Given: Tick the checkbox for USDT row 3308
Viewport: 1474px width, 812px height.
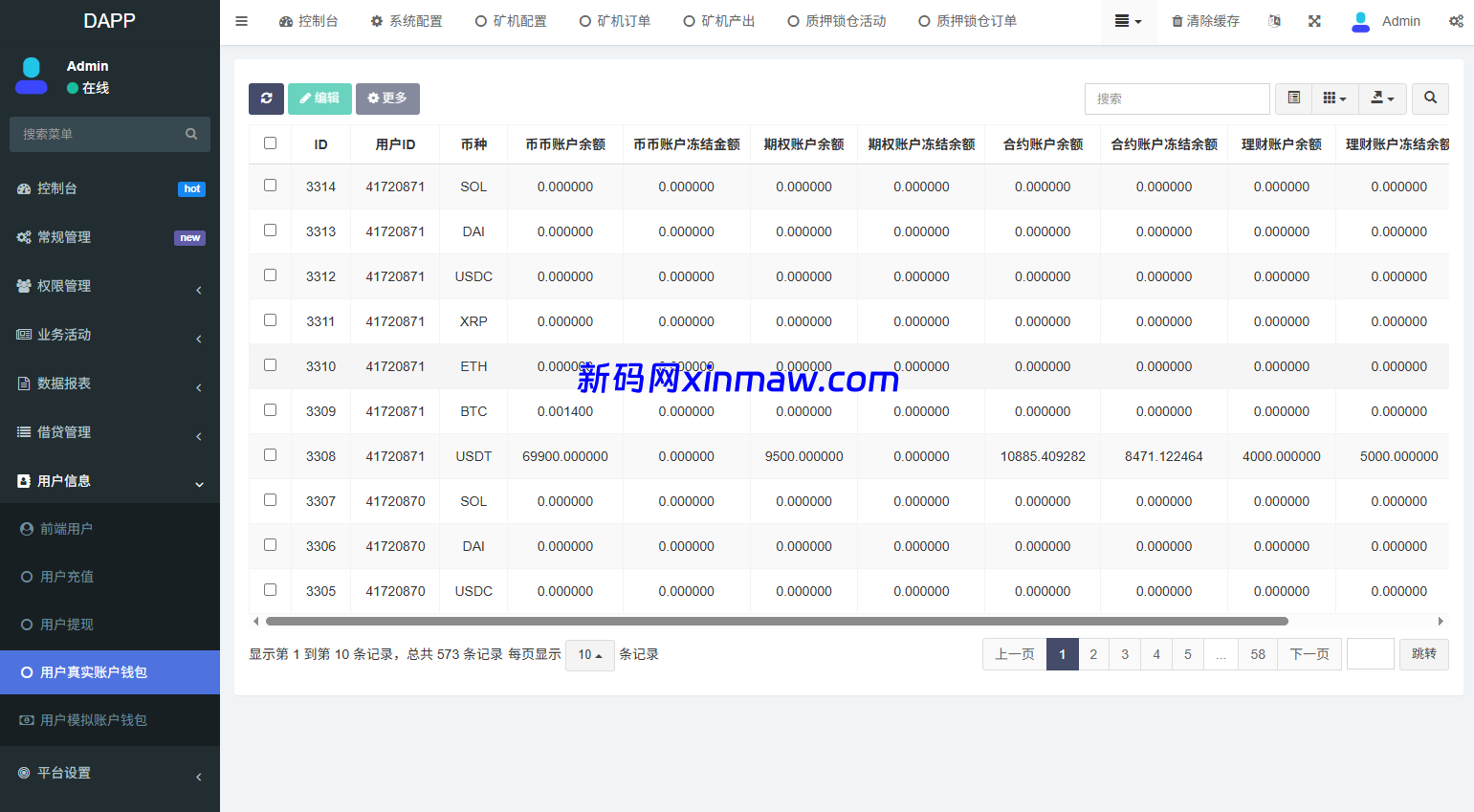Looking at the screenshot, I should coord(271,455).
